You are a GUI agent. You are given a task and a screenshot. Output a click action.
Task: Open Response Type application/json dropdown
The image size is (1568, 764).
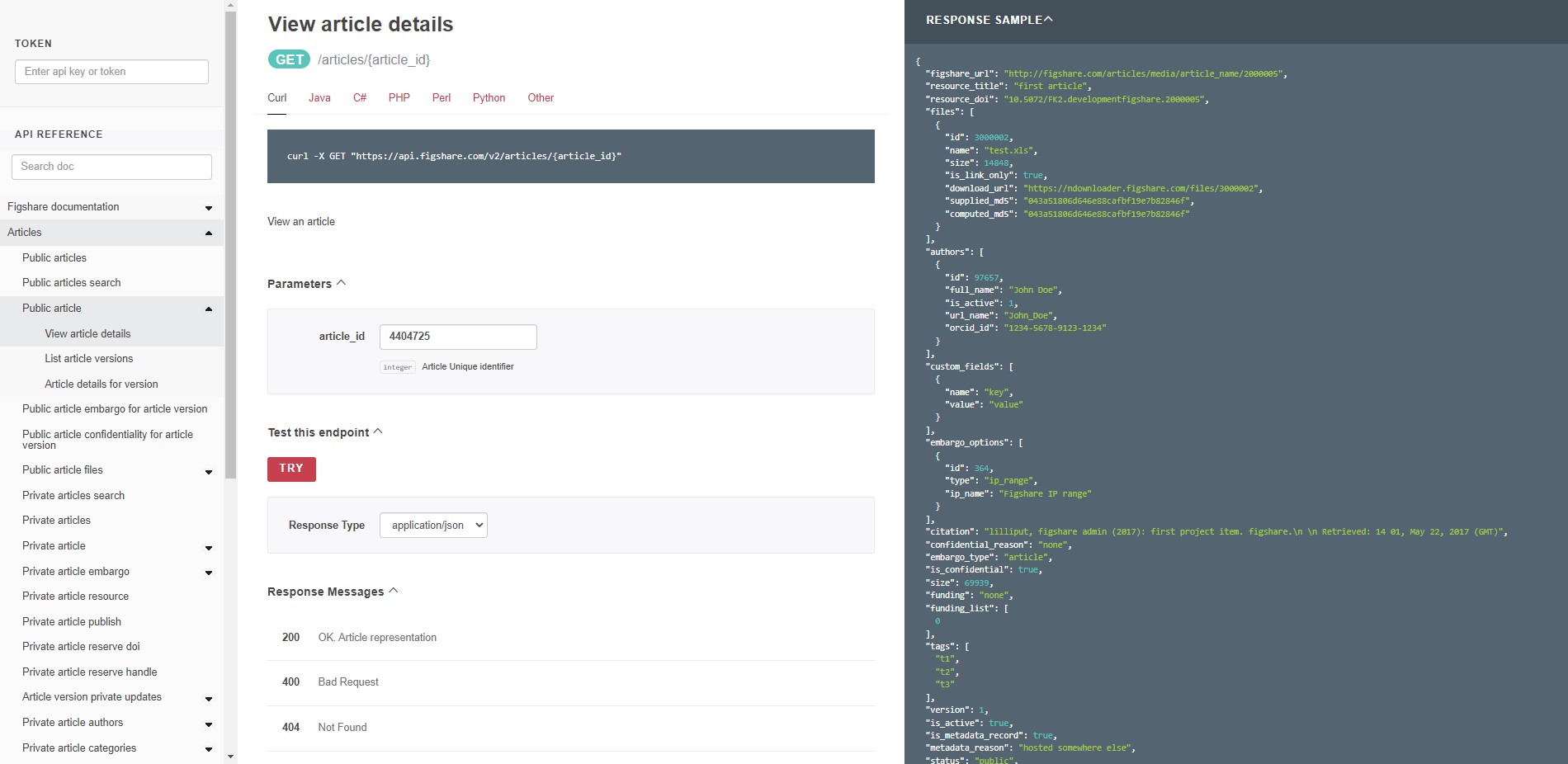[x=433, y=526]
